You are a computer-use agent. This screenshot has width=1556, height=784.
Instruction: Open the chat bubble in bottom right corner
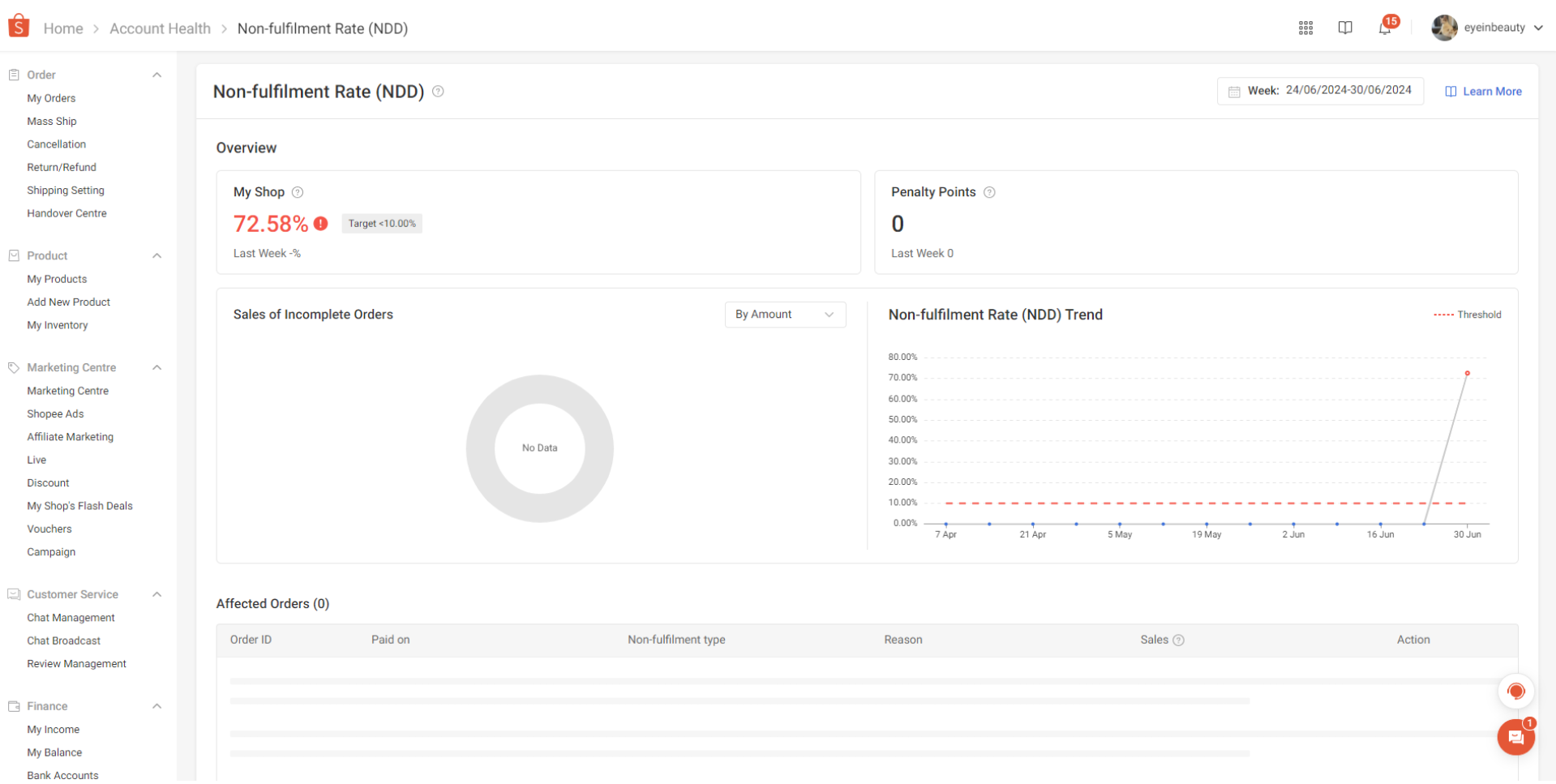click(1515, 737)
